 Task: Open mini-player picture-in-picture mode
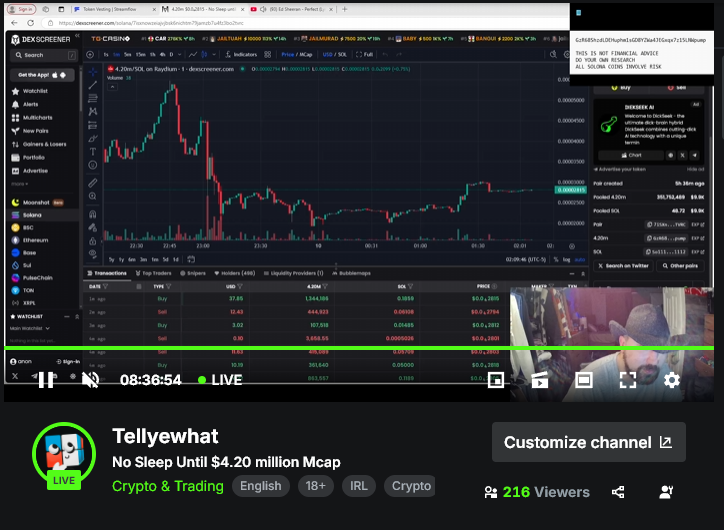495,380
